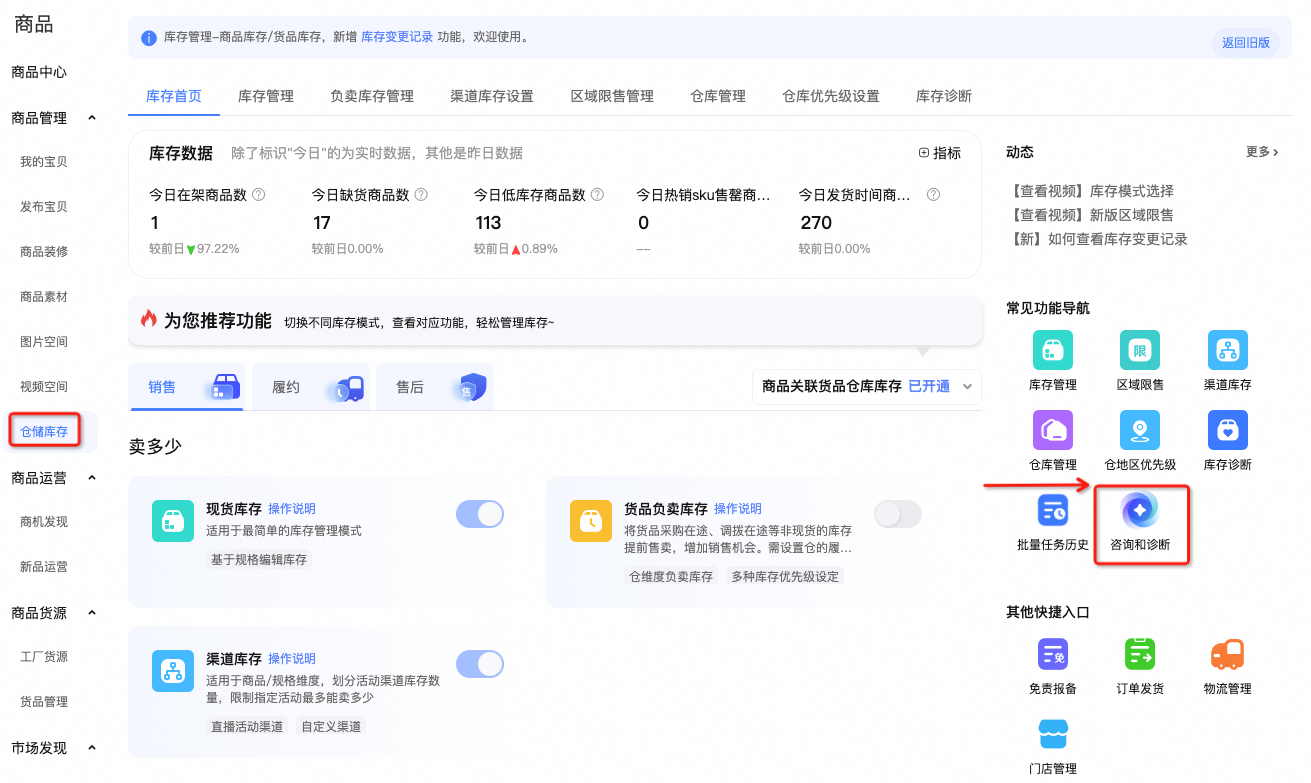Screen dimensions: 1311x783
Task: Open the 咨询和诊断 shortcut icon
Action: pyautogui.click(x=1140, y=510)
